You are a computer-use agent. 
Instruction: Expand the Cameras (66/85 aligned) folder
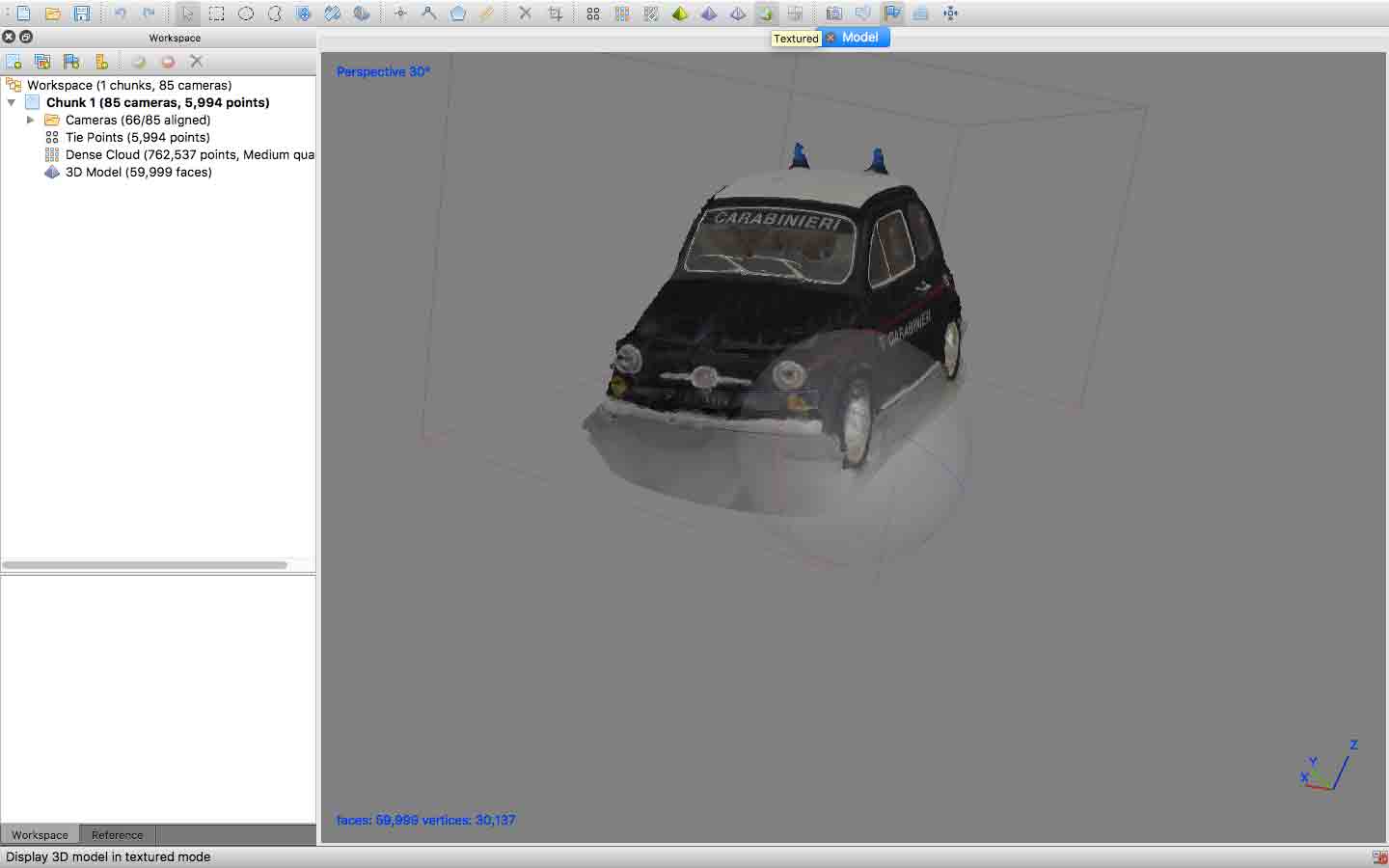click(x=31, y=120)
